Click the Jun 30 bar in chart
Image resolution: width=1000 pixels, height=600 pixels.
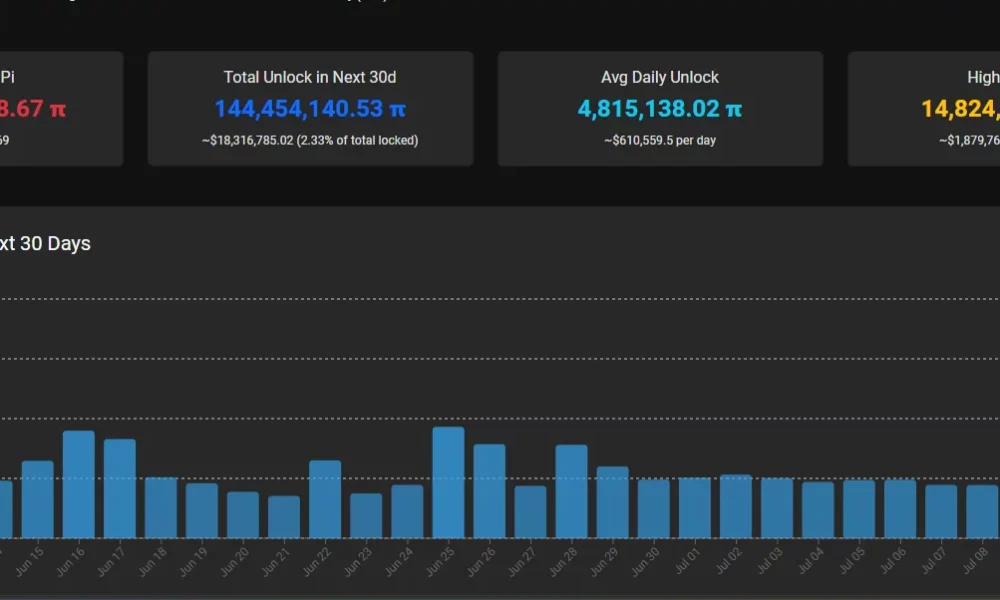pyautogui.click(x=654, y=509)
